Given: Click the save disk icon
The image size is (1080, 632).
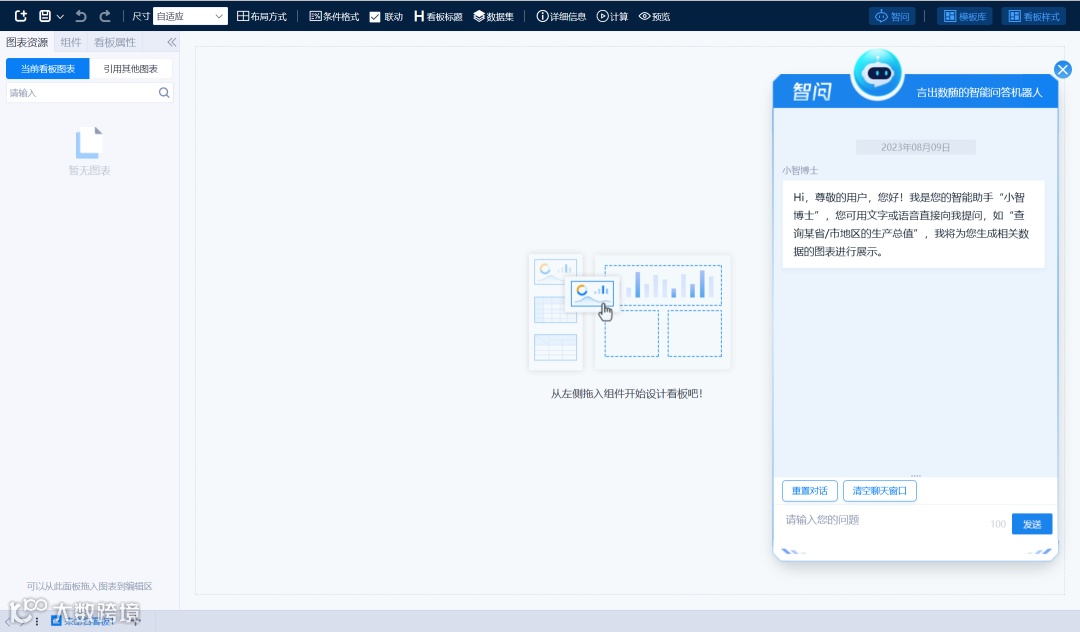Looking at the screenshot, I should click(45, 16).
